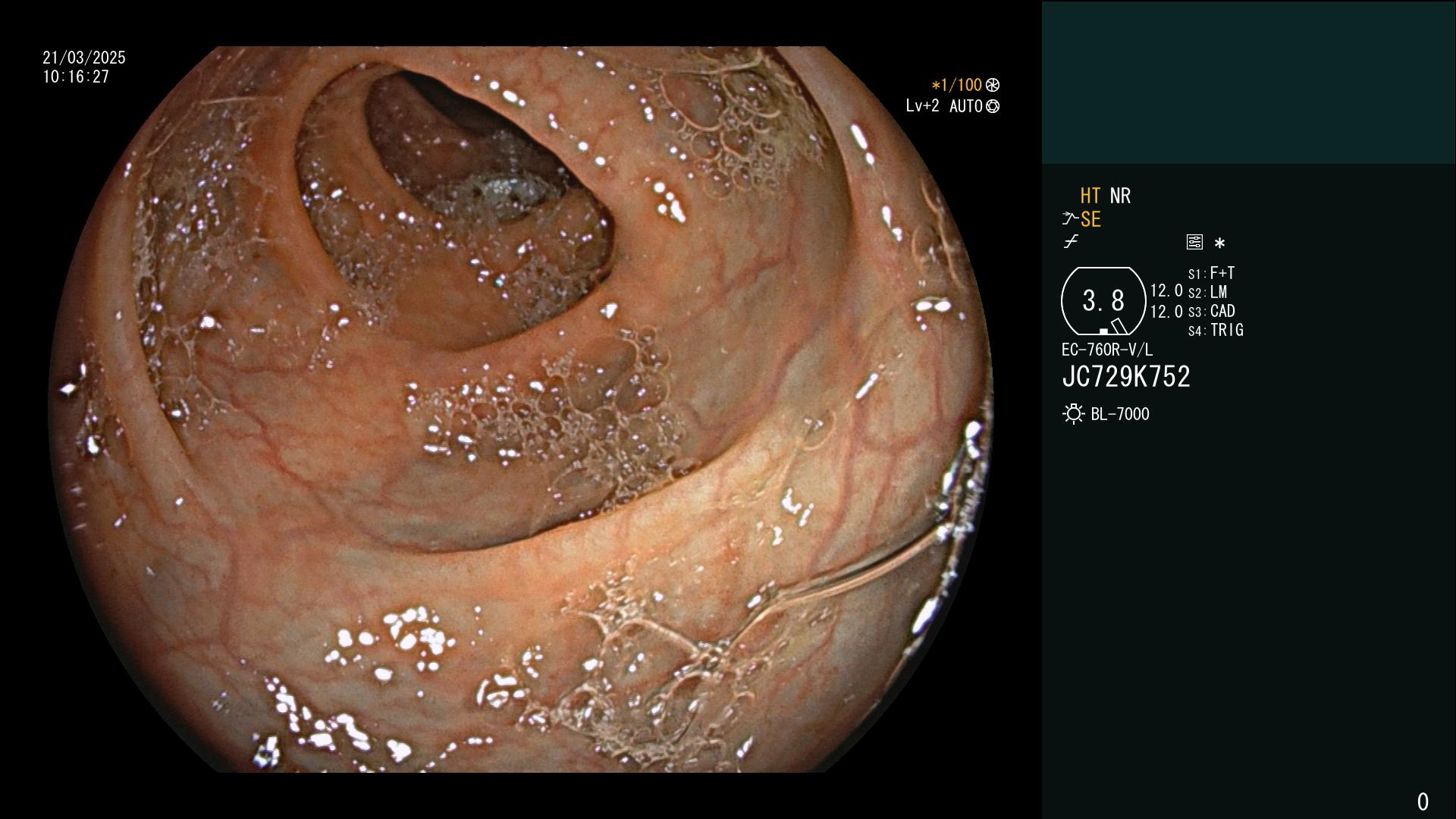Click the S1: F+T switch assignment
This screenshot has height=819, width=1456.
1211,273
